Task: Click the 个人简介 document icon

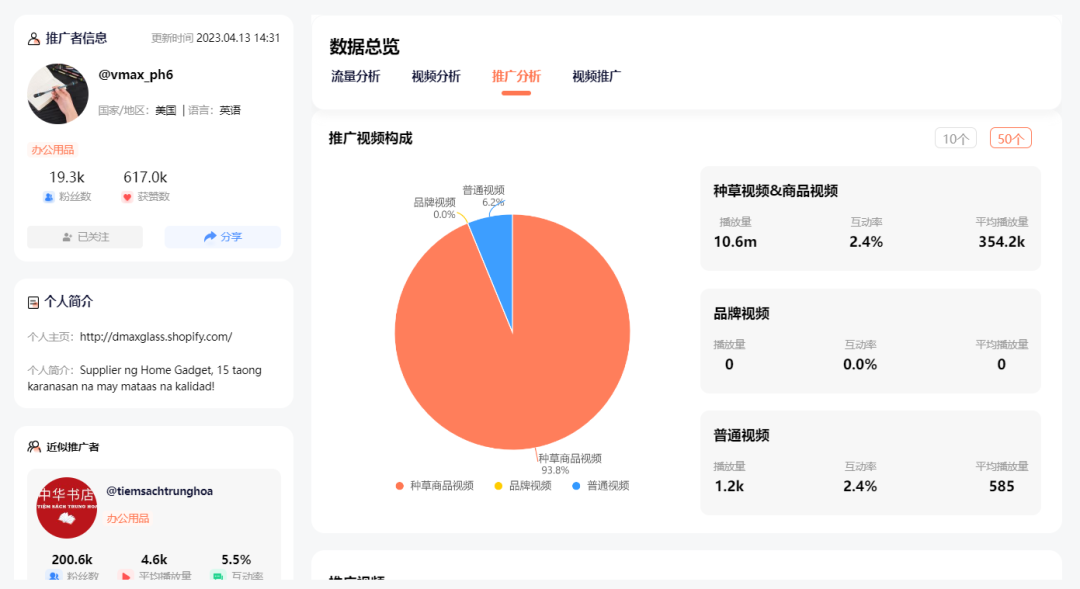Action: (34, 301)
